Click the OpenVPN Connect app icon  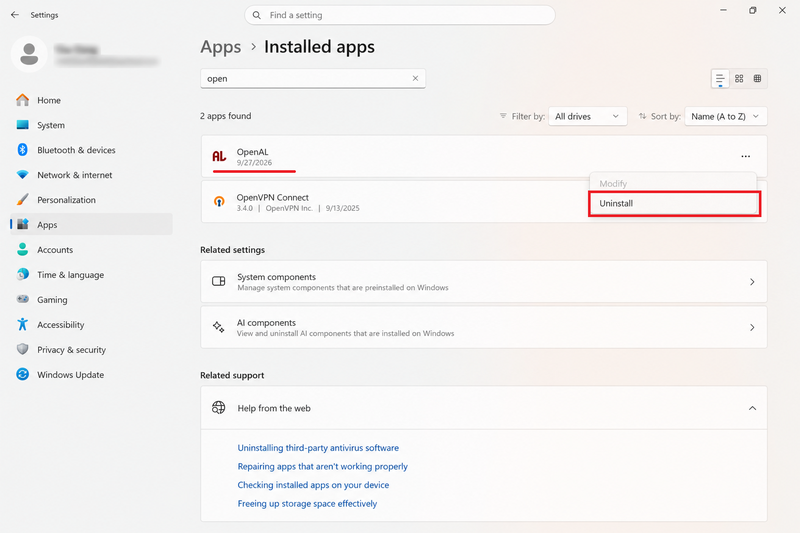(x=219, y=201)
